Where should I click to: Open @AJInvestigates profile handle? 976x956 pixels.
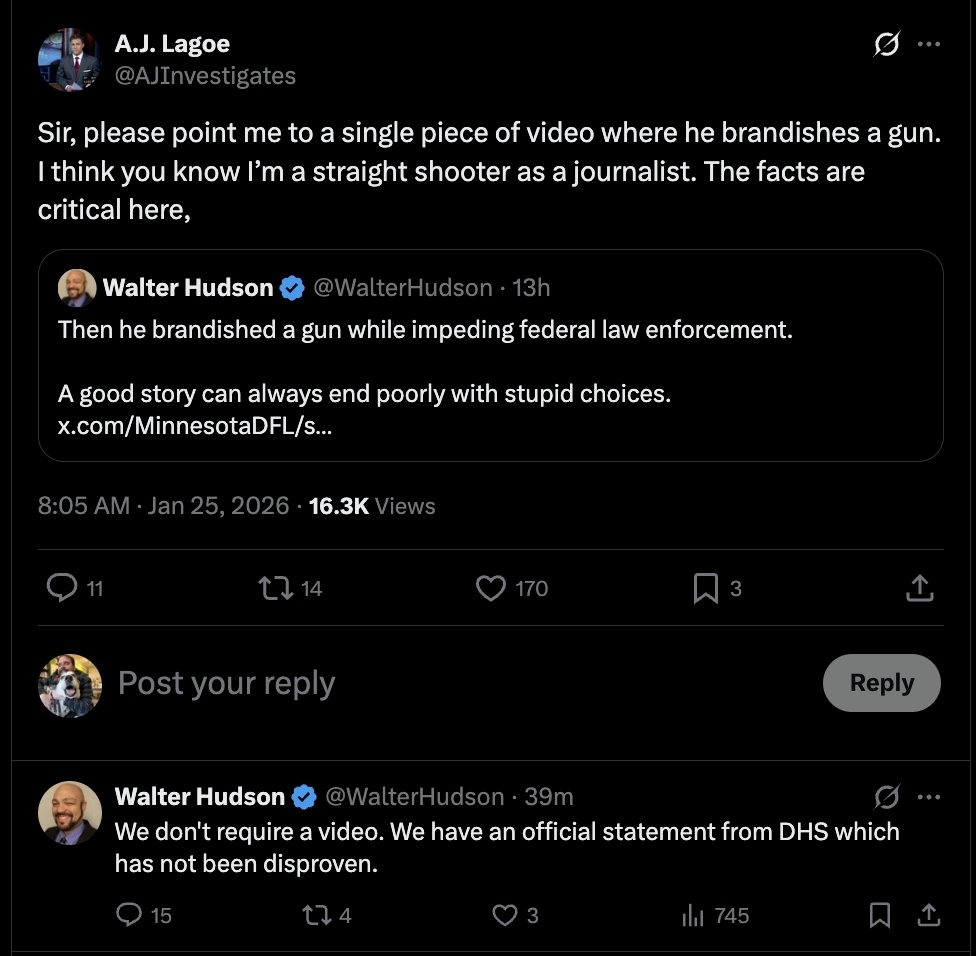coord(205,76)
